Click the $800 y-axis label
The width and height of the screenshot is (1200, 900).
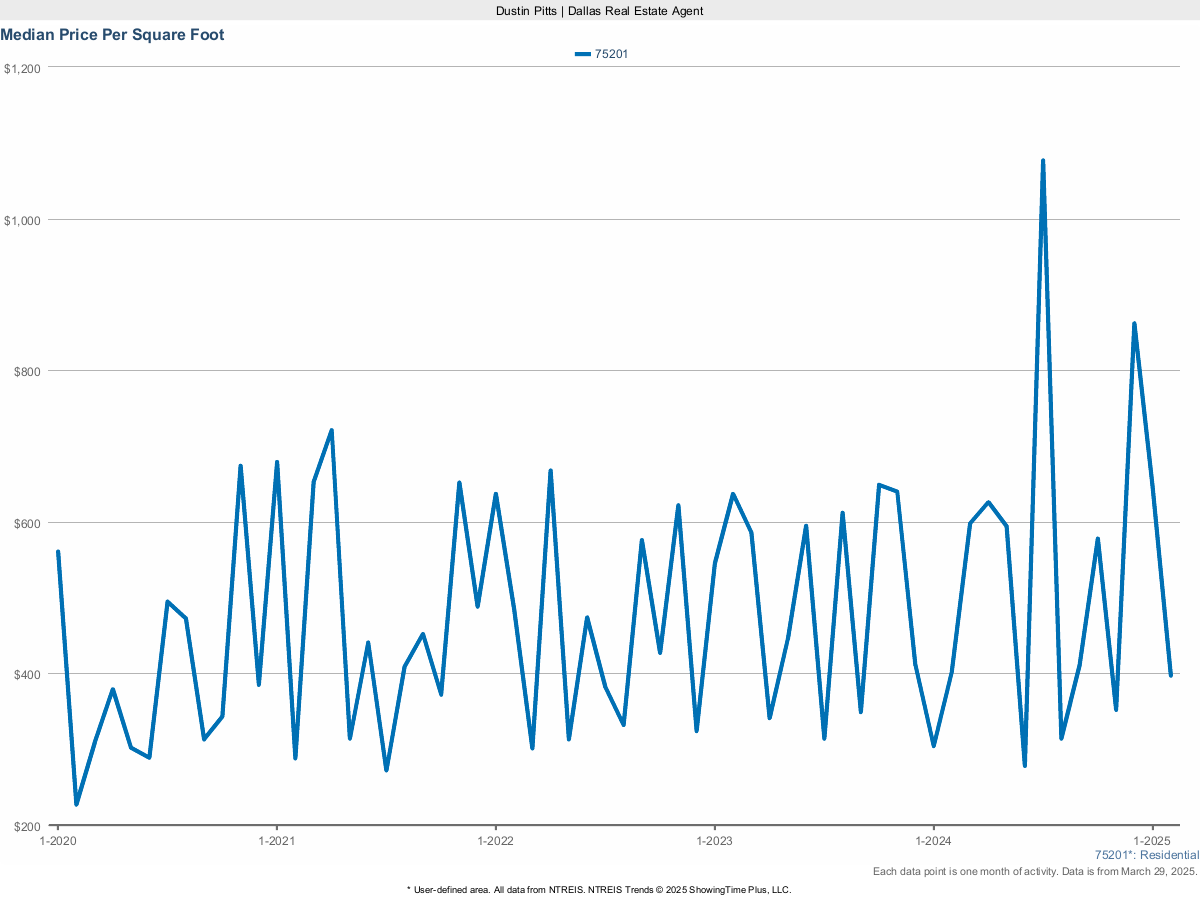tap(25, 371)
